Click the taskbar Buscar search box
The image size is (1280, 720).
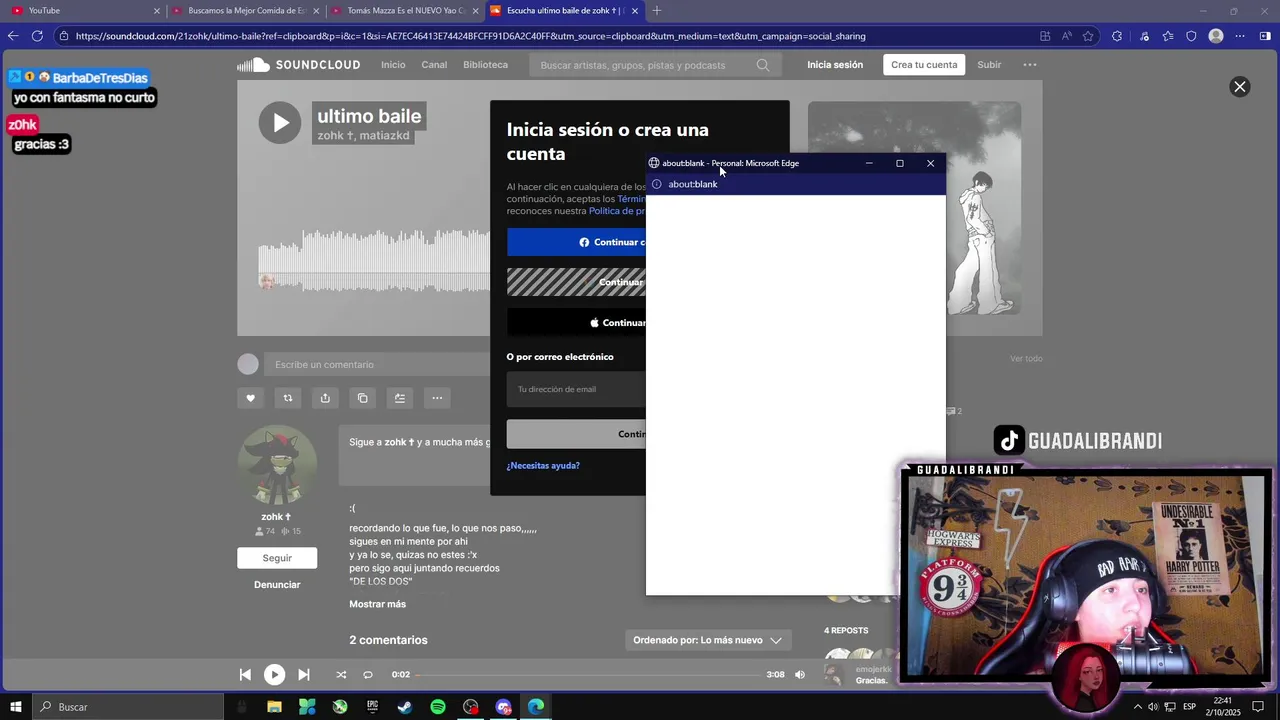[x=128, y=707]
